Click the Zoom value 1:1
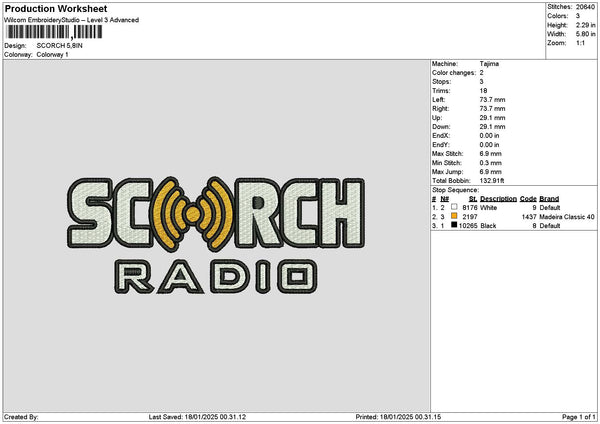 pos(580,43)
